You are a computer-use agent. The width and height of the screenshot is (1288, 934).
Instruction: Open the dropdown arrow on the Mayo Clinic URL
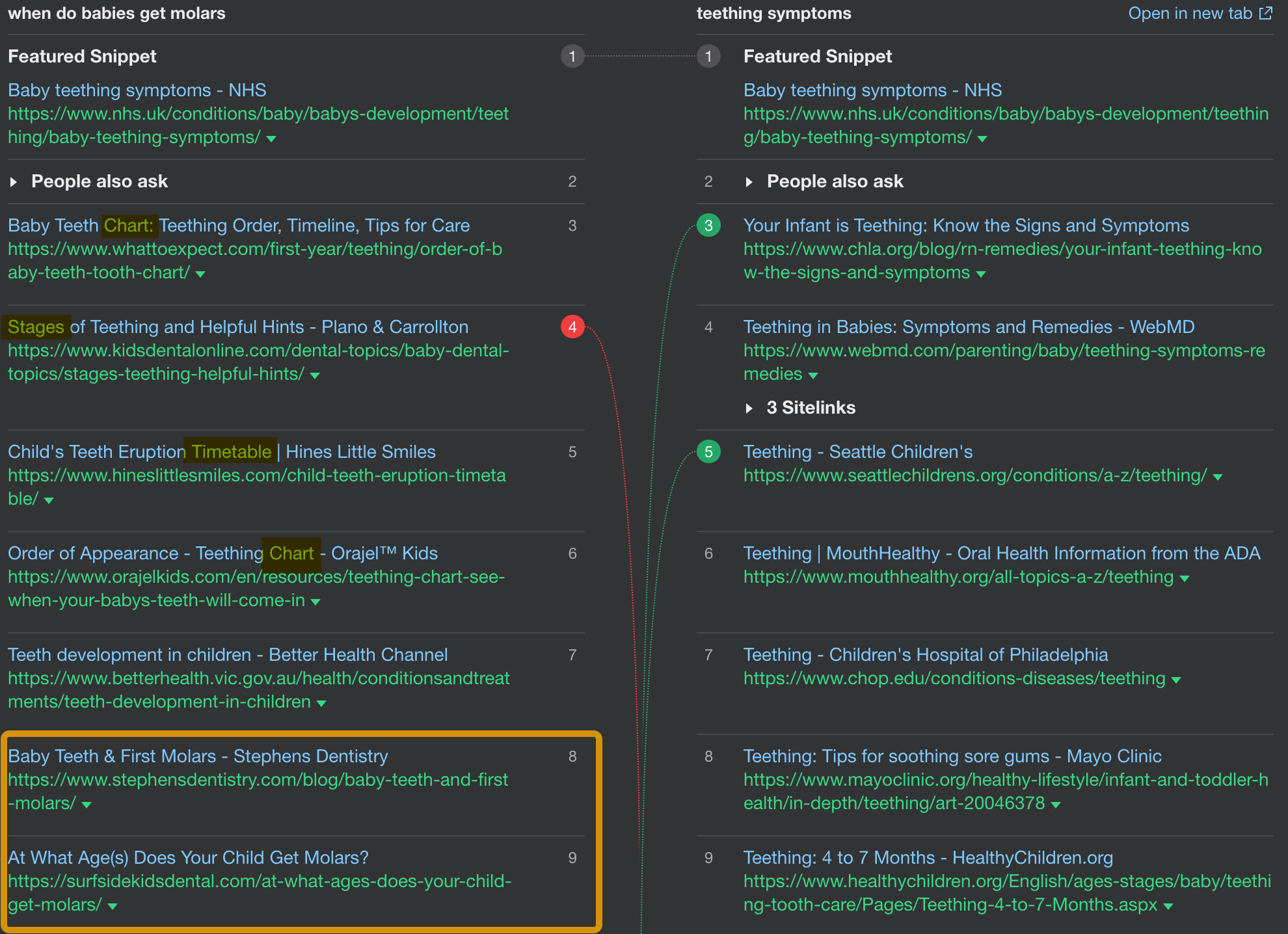(1057, 804)
